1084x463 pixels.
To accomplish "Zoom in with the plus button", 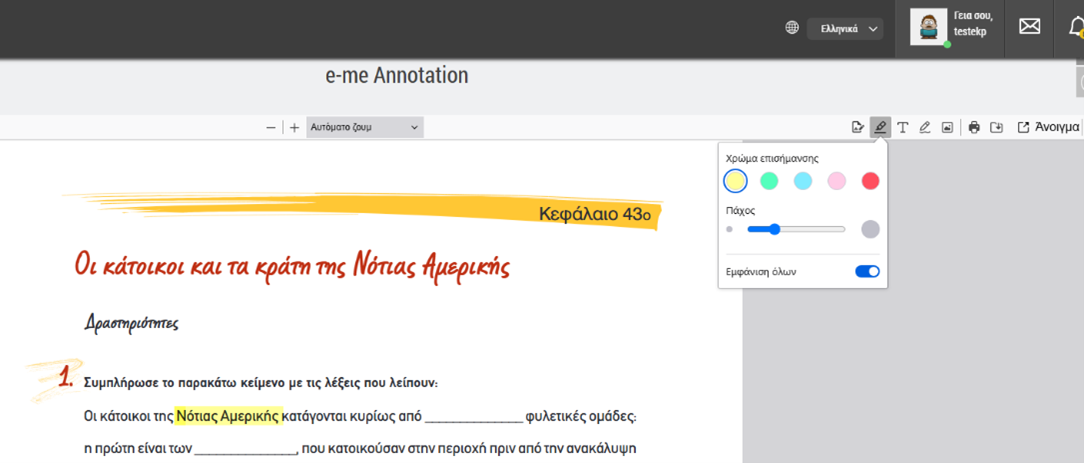I will point(295,127).
